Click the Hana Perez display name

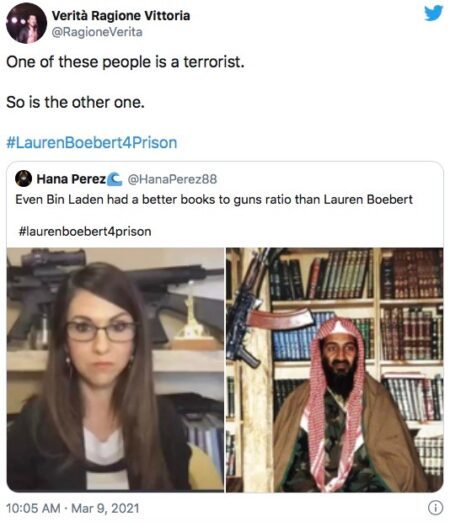pos(71,179)
